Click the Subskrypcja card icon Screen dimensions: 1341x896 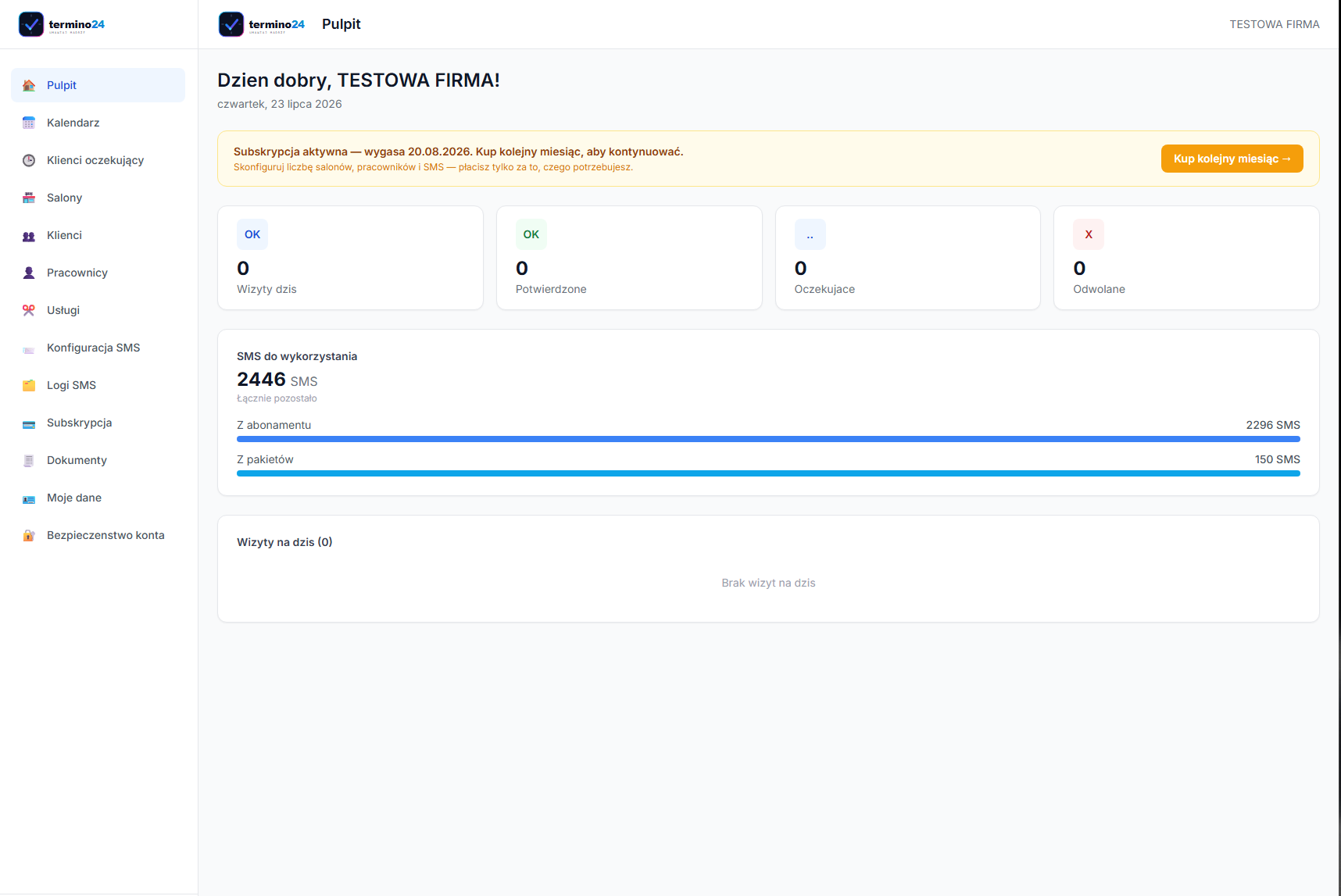click(x=29, y=423)
